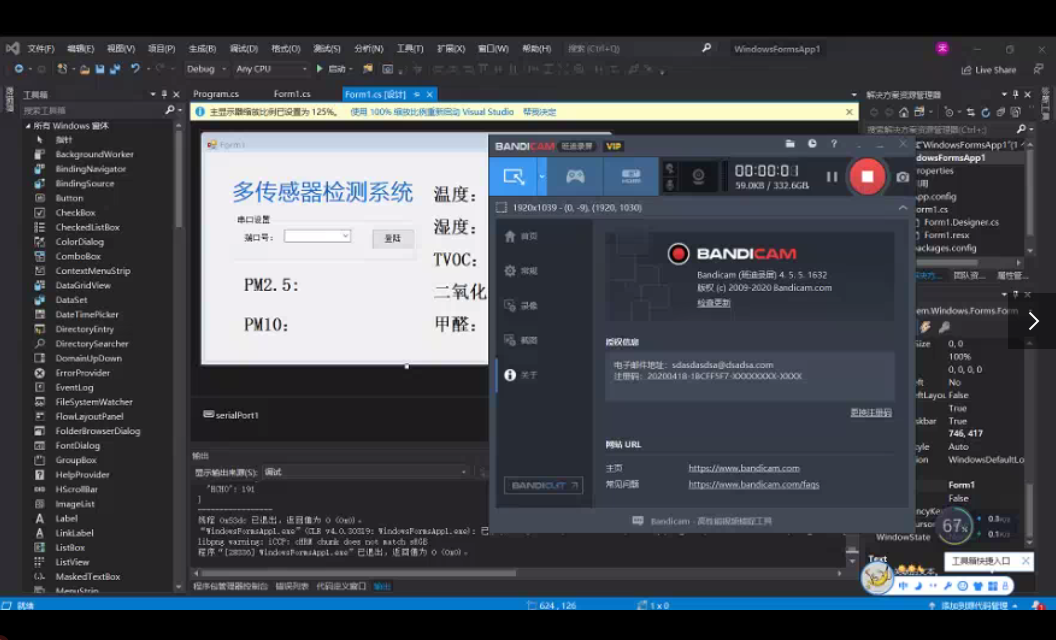The height and width of the screenshot is (640, 1056).
Task: Open Bandicam scheduled recording clock icon
Action: [812, 143]
